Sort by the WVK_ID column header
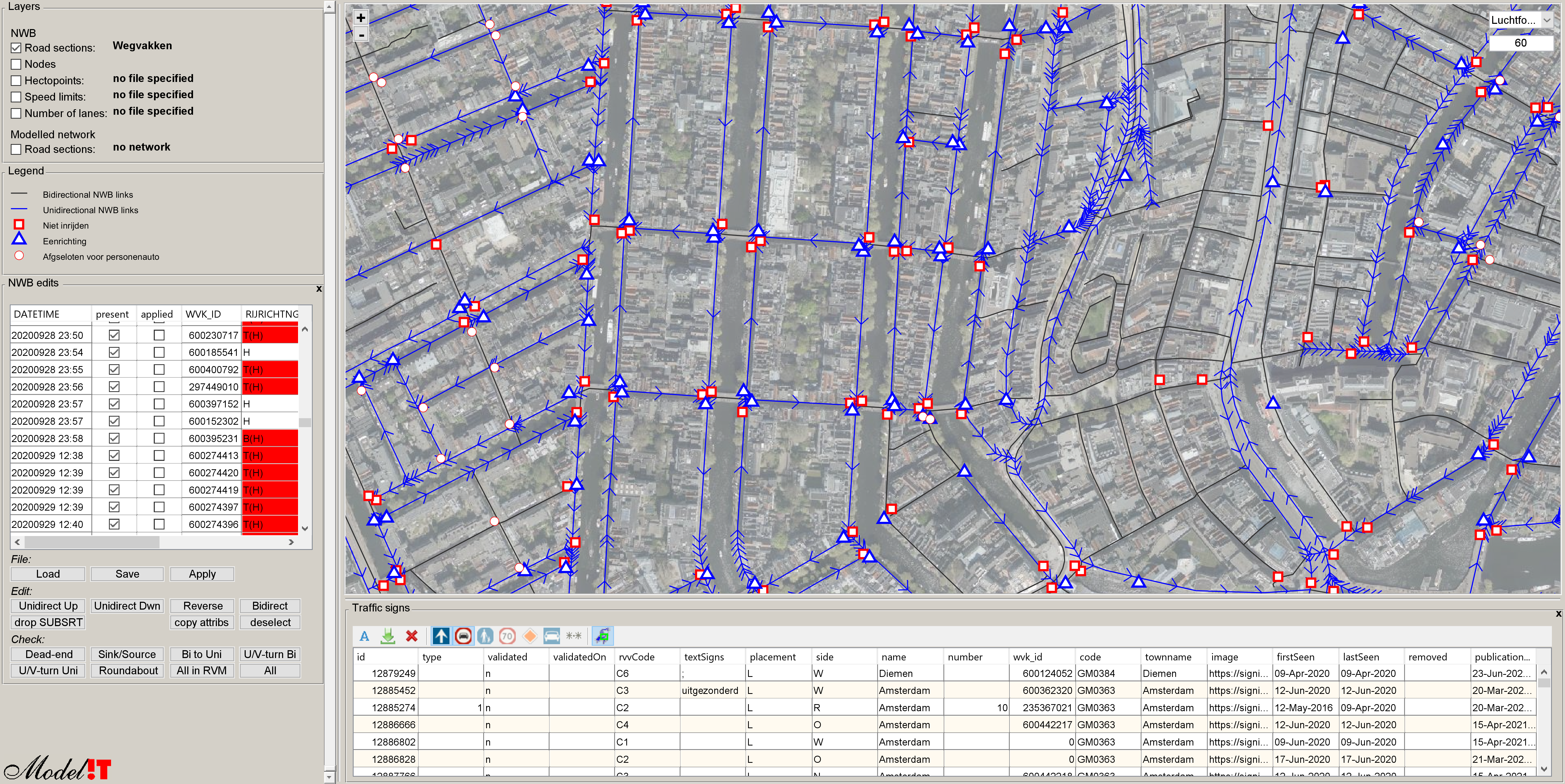 [211, 314]
